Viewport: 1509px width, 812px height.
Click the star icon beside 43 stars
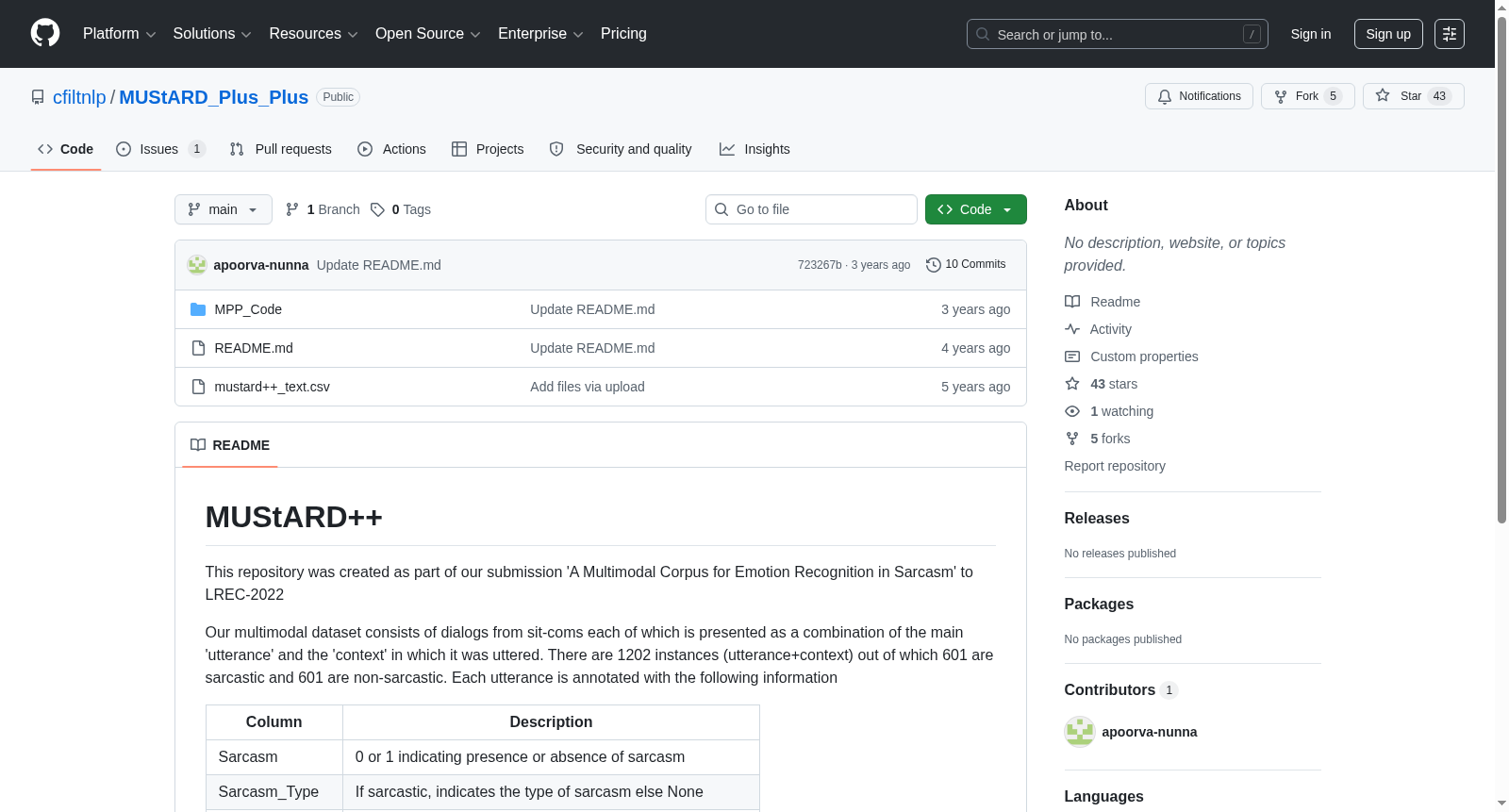(x=1072, y=384)
